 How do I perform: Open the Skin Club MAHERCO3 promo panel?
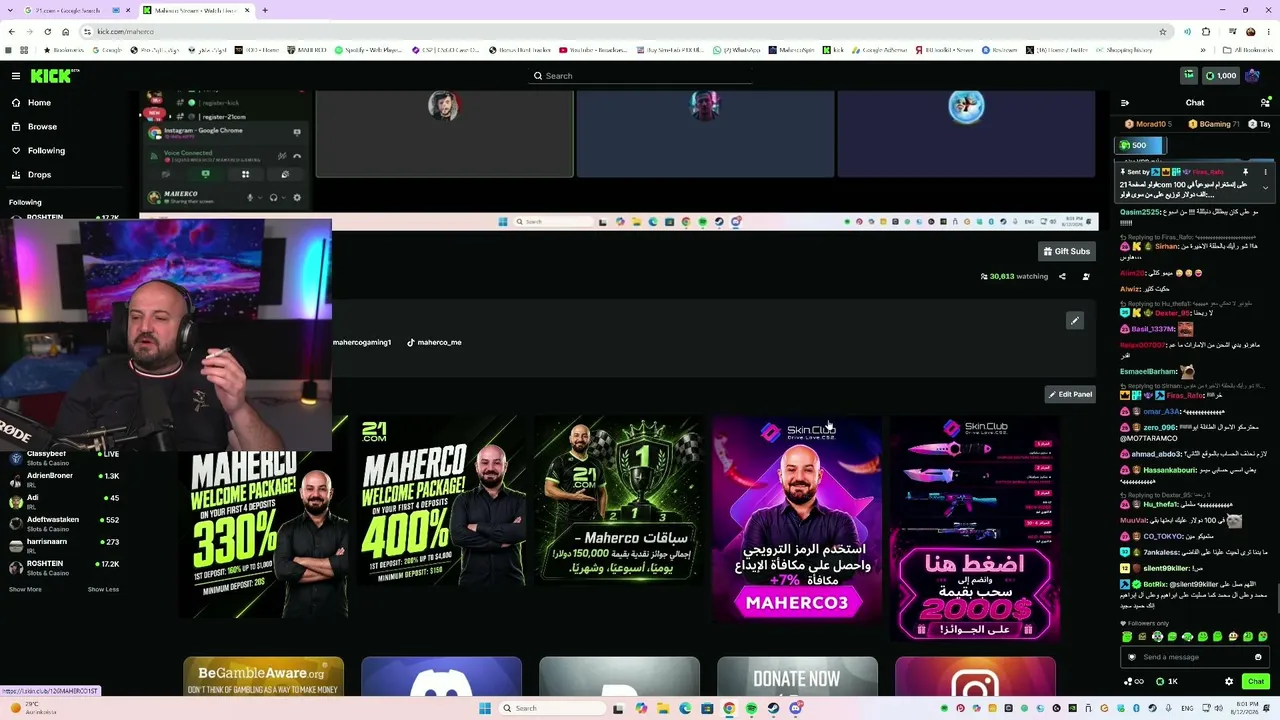pyautogui.click(x=797, y=520)
